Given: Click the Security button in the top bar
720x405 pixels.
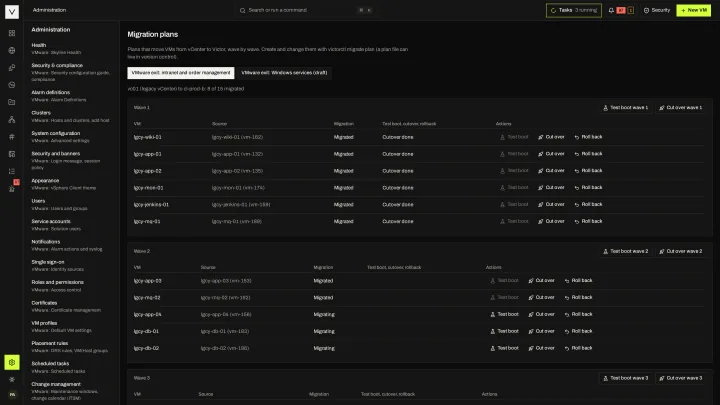Looking at the screenshot, I should click(657, 10).
